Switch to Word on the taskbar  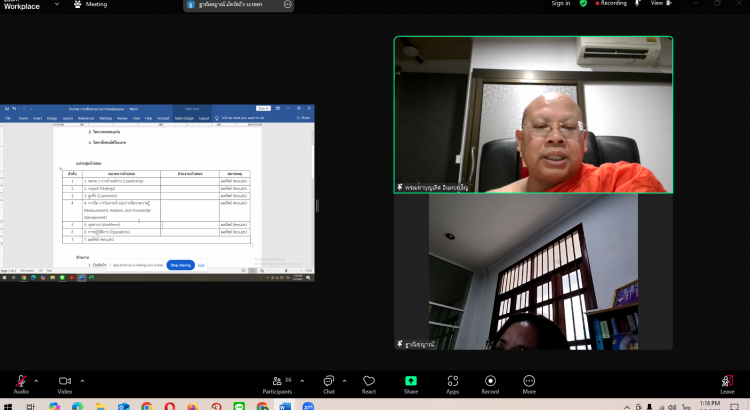click(285, 406)
